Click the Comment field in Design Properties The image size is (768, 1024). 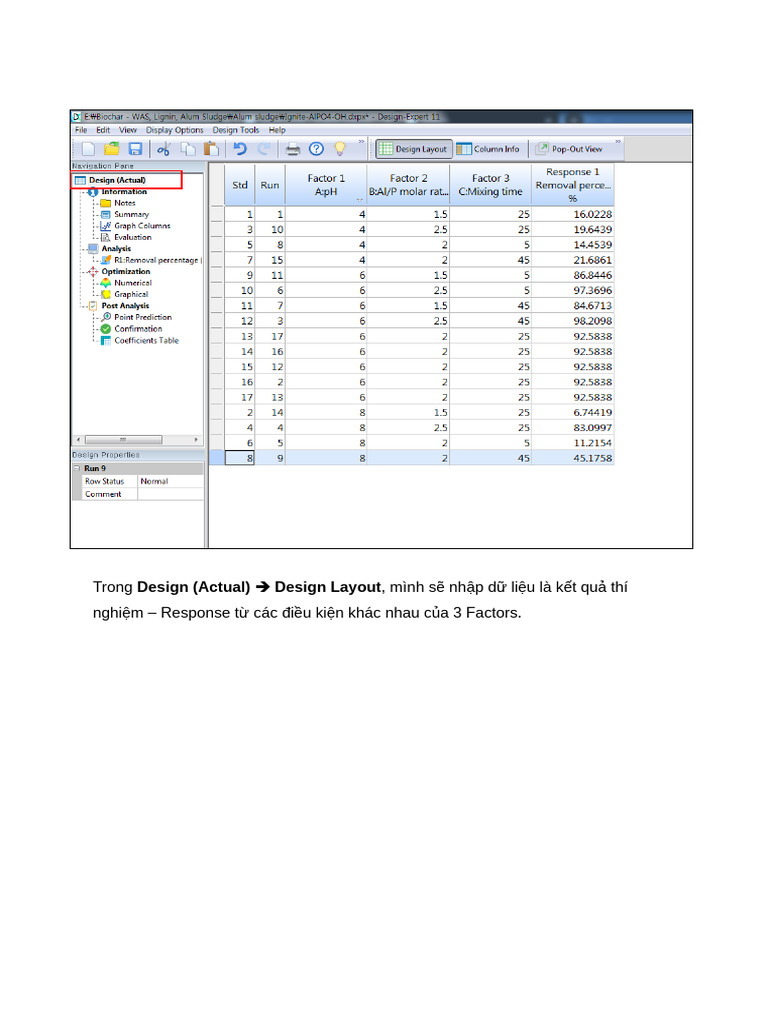[x=170, y=494]
